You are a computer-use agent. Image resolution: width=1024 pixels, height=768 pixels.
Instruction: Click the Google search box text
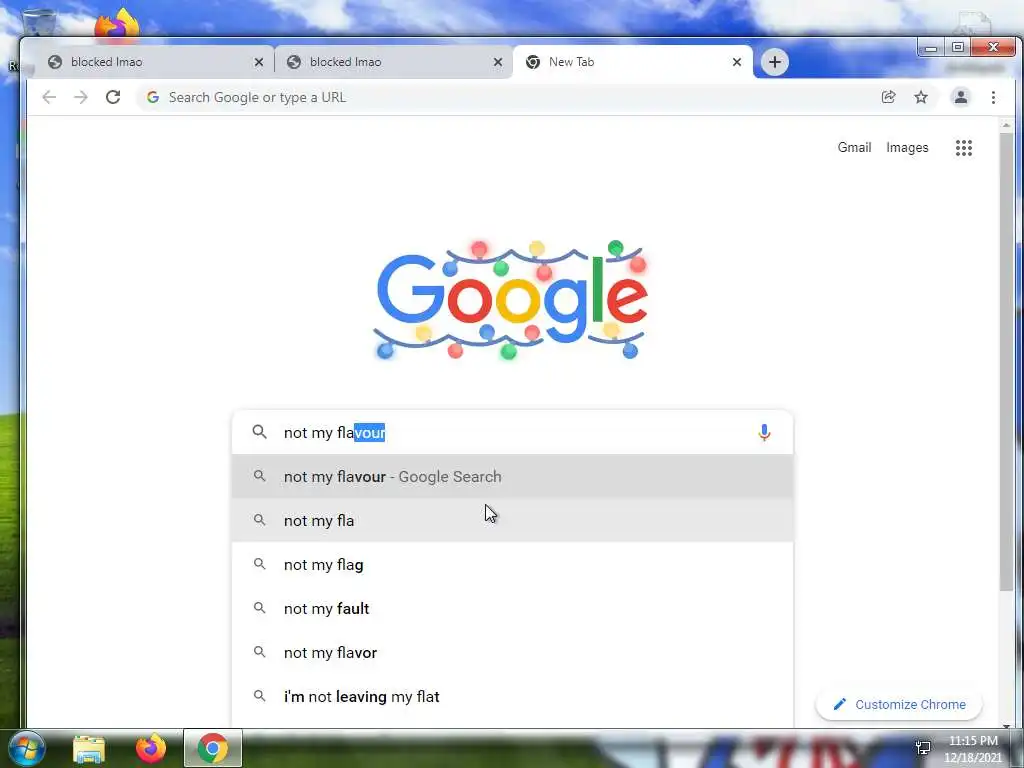point(334,432)
